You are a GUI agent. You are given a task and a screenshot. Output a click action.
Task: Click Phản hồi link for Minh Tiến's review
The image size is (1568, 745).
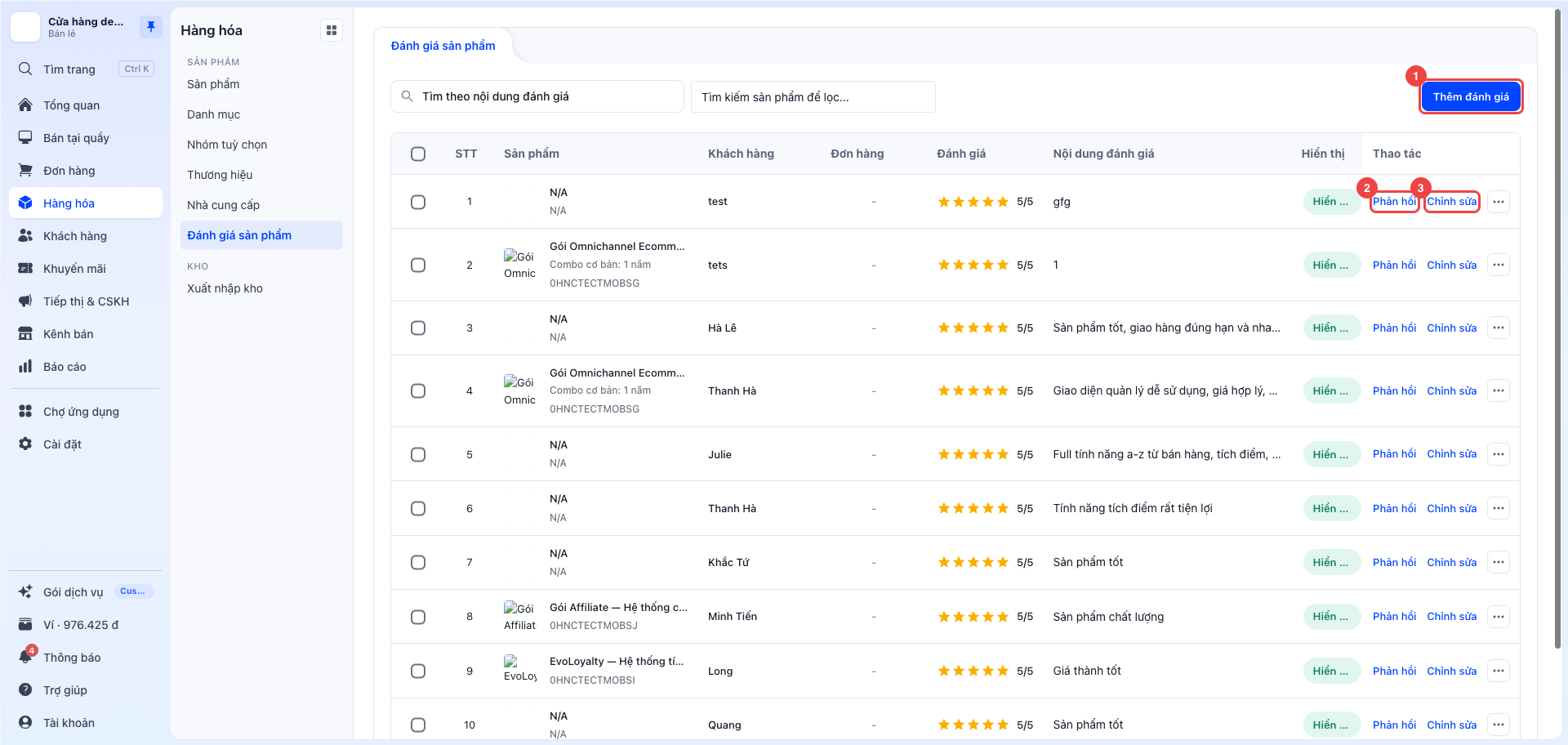point(1394,617)
